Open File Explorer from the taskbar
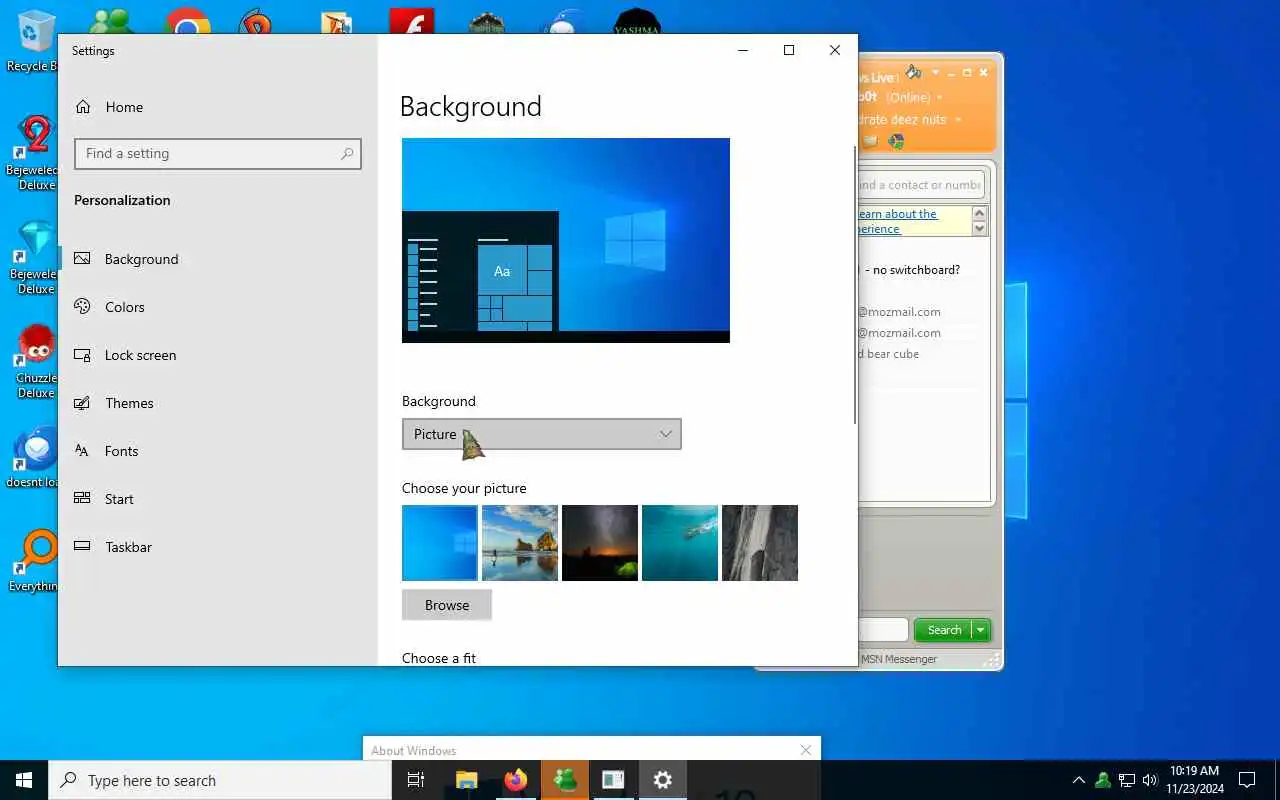The image size is (1280, 800). click(x=467, y=780)
